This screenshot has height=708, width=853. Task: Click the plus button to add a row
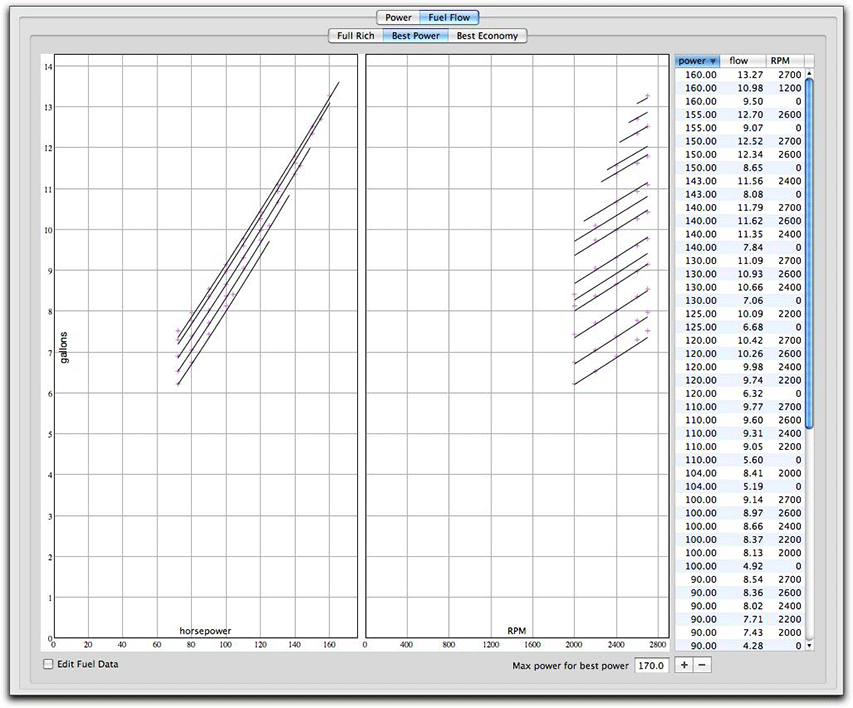[684, 665]
